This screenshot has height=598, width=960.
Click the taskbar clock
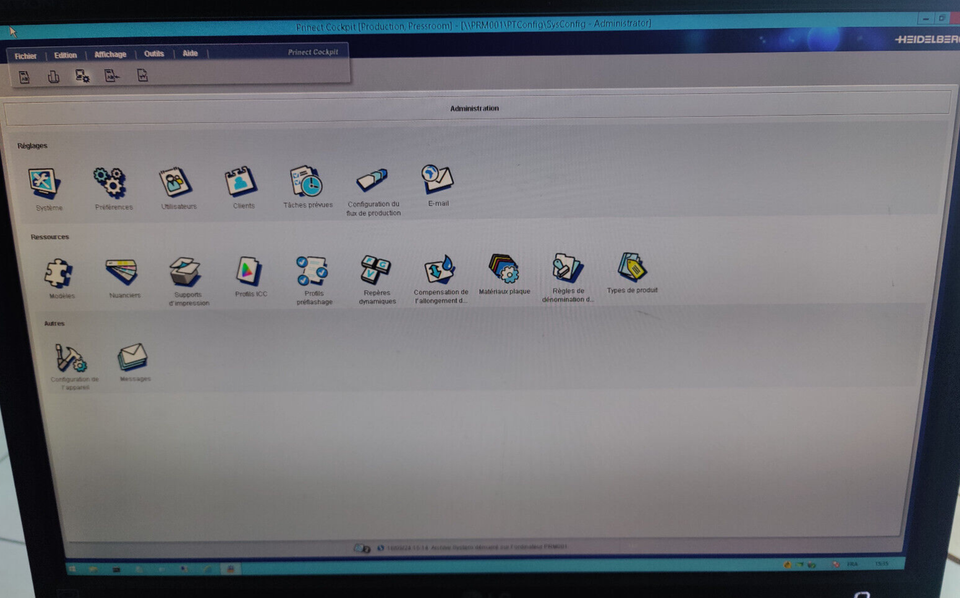tap(882, 564)
